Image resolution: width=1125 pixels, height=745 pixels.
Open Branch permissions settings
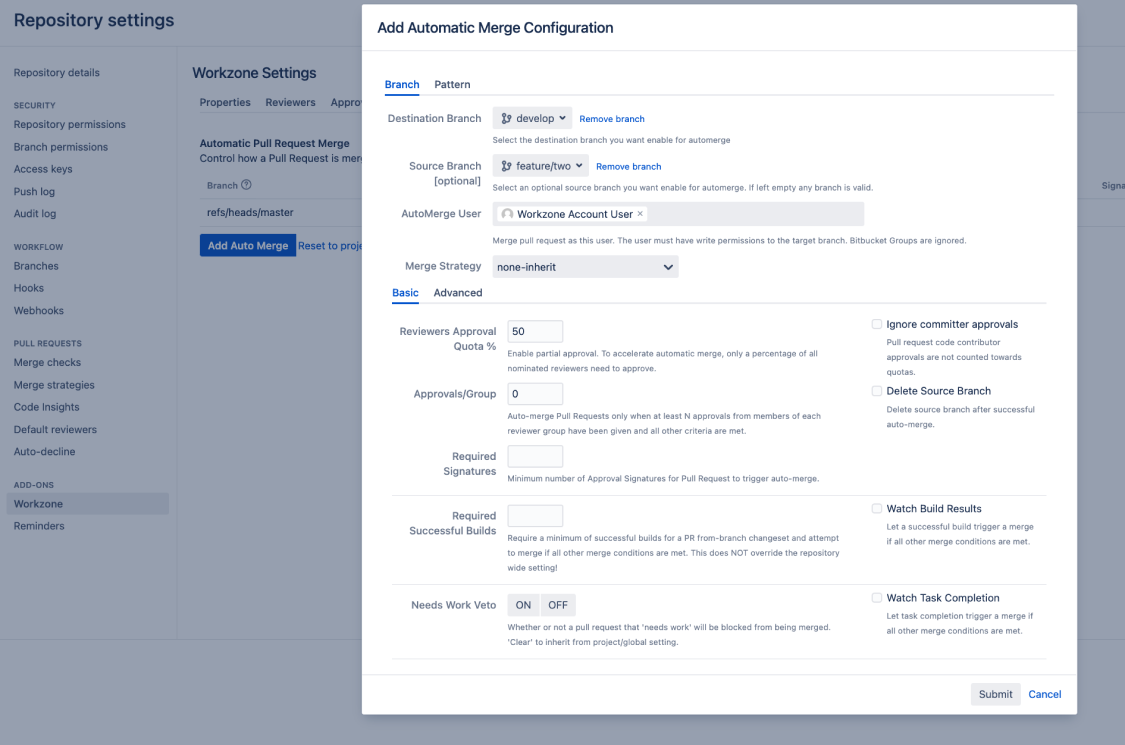[x=61, y=147]
